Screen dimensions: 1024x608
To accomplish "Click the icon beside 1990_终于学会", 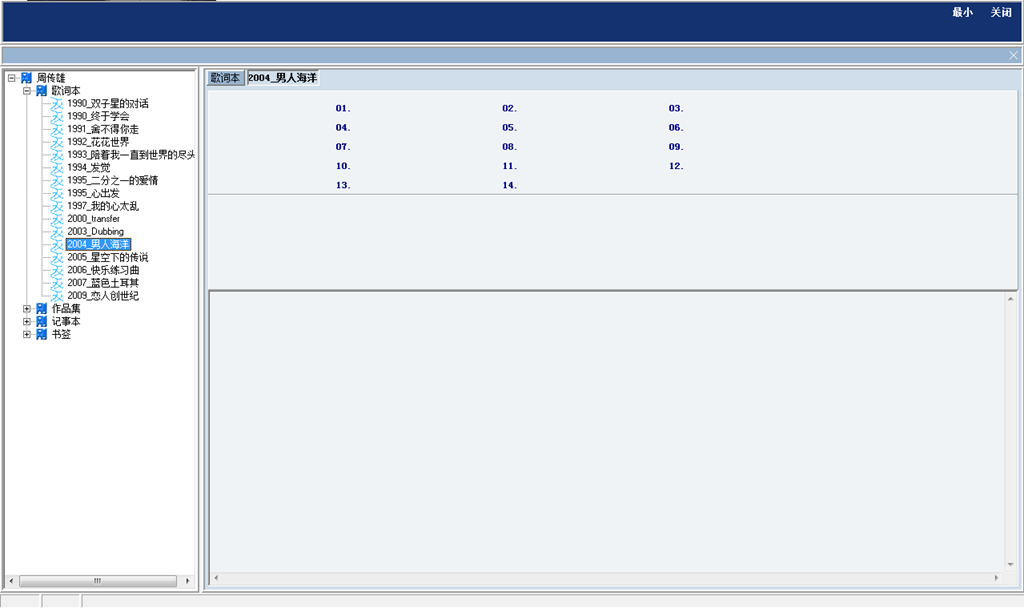I will [x=57, y=116].
